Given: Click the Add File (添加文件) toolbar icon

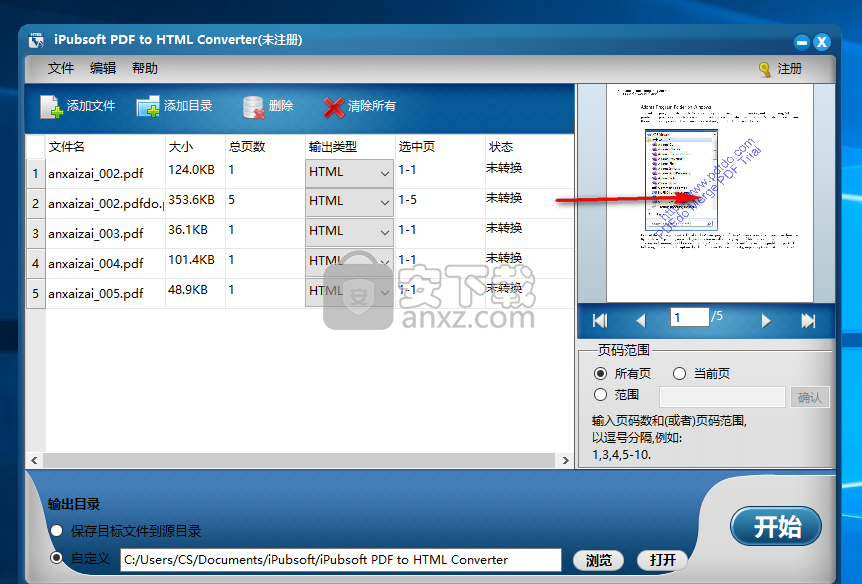Looking at the screenshot, I should coord(52,107).
